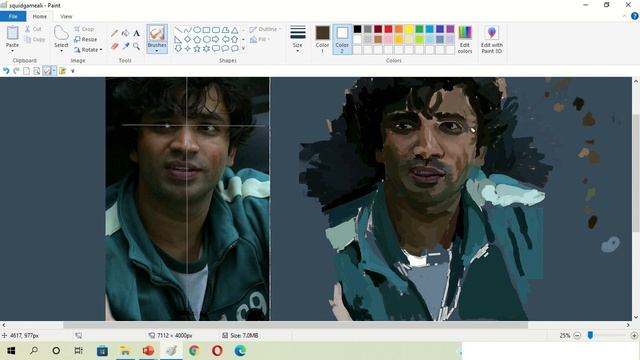Click the Copy button
This screenshot has height=360, width=640.
[x=35, y=39]
